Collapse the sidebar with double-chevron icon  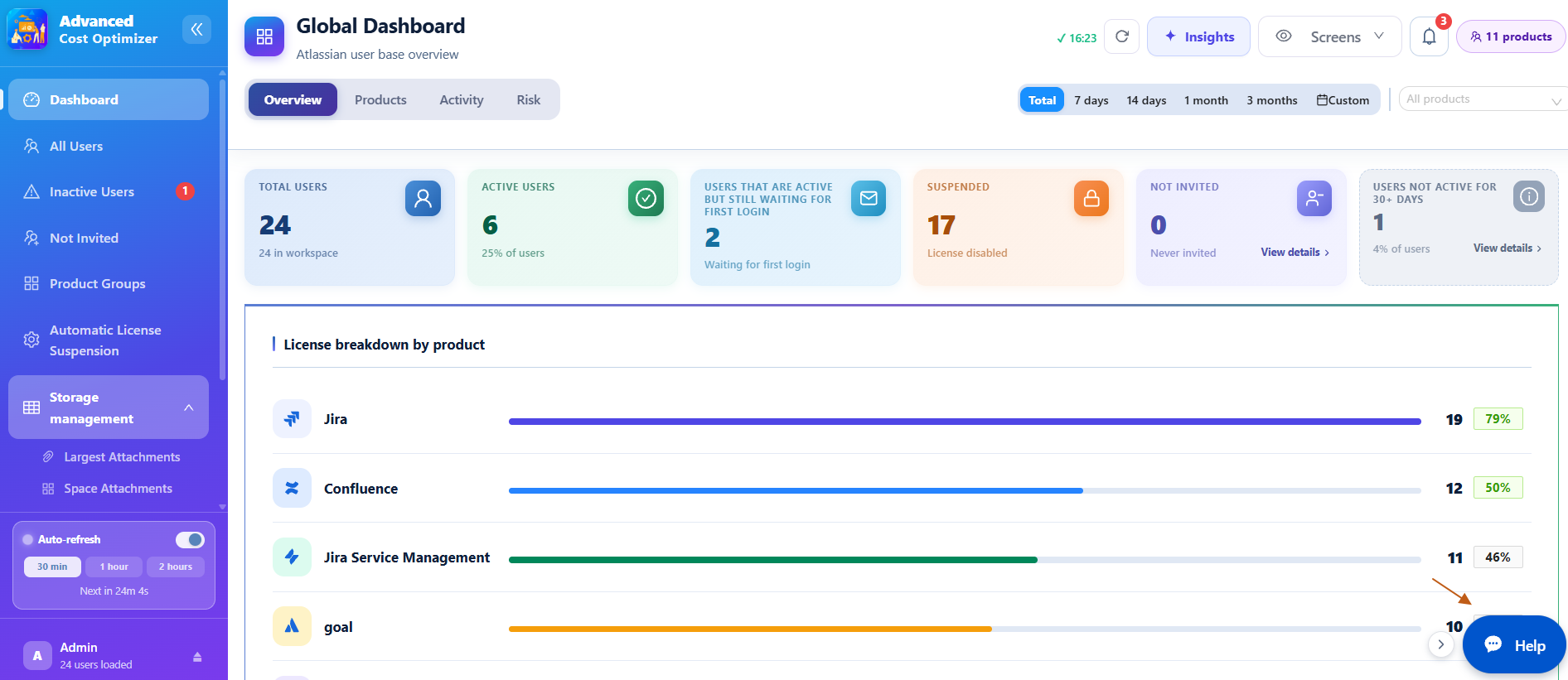(196, 30)
